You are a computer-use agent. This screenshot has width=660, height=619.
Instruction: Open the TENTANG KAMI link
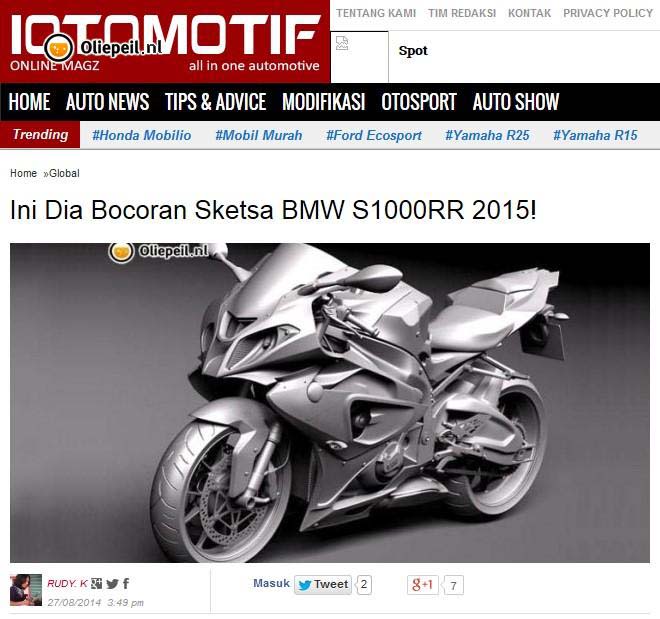coord(376,13)
